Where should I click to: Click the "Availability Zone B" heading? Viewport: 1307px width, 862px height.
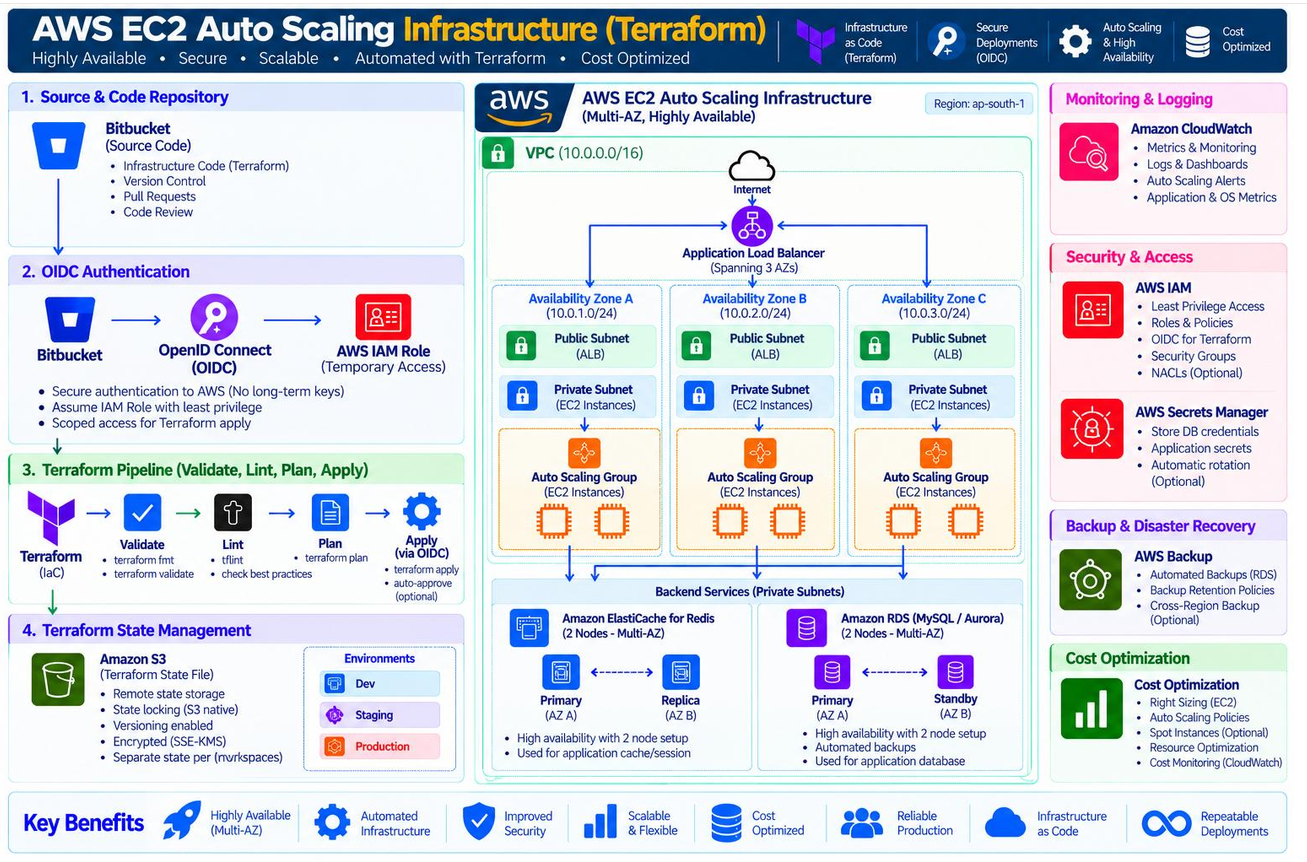click(755, 299)
